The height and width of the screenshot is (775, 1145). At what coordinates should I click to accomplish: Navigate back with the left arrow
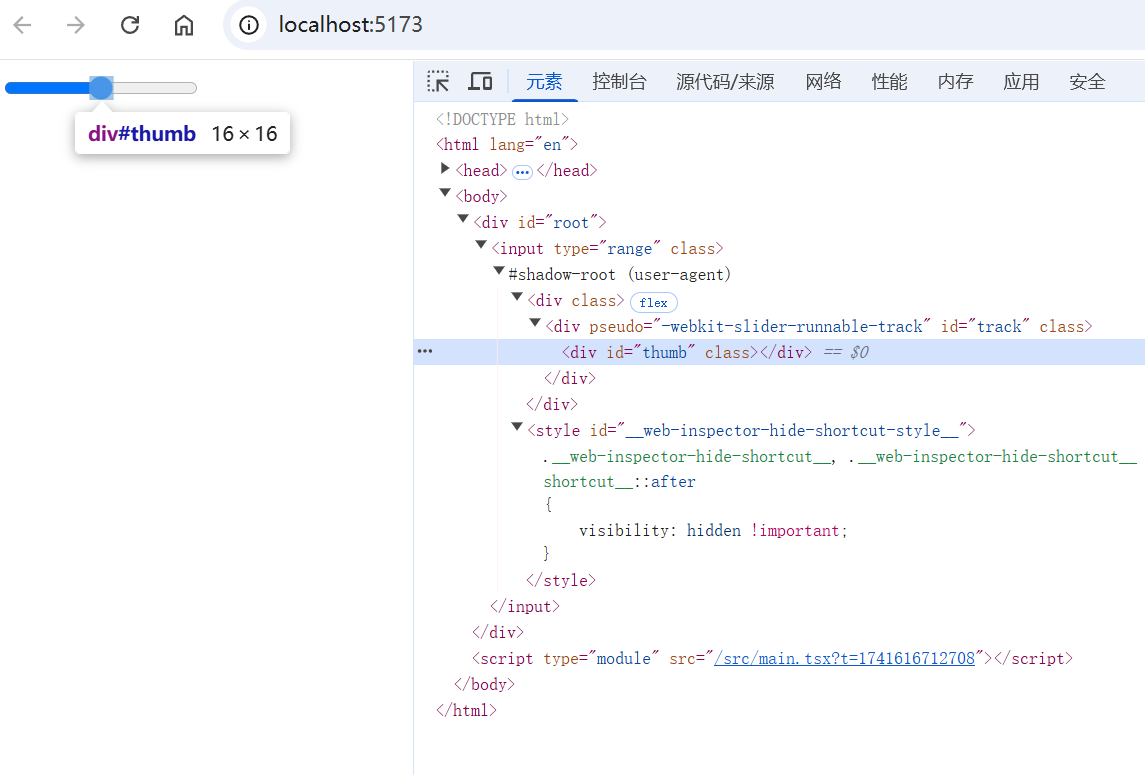pyautogui.click(x=23, y=25)
